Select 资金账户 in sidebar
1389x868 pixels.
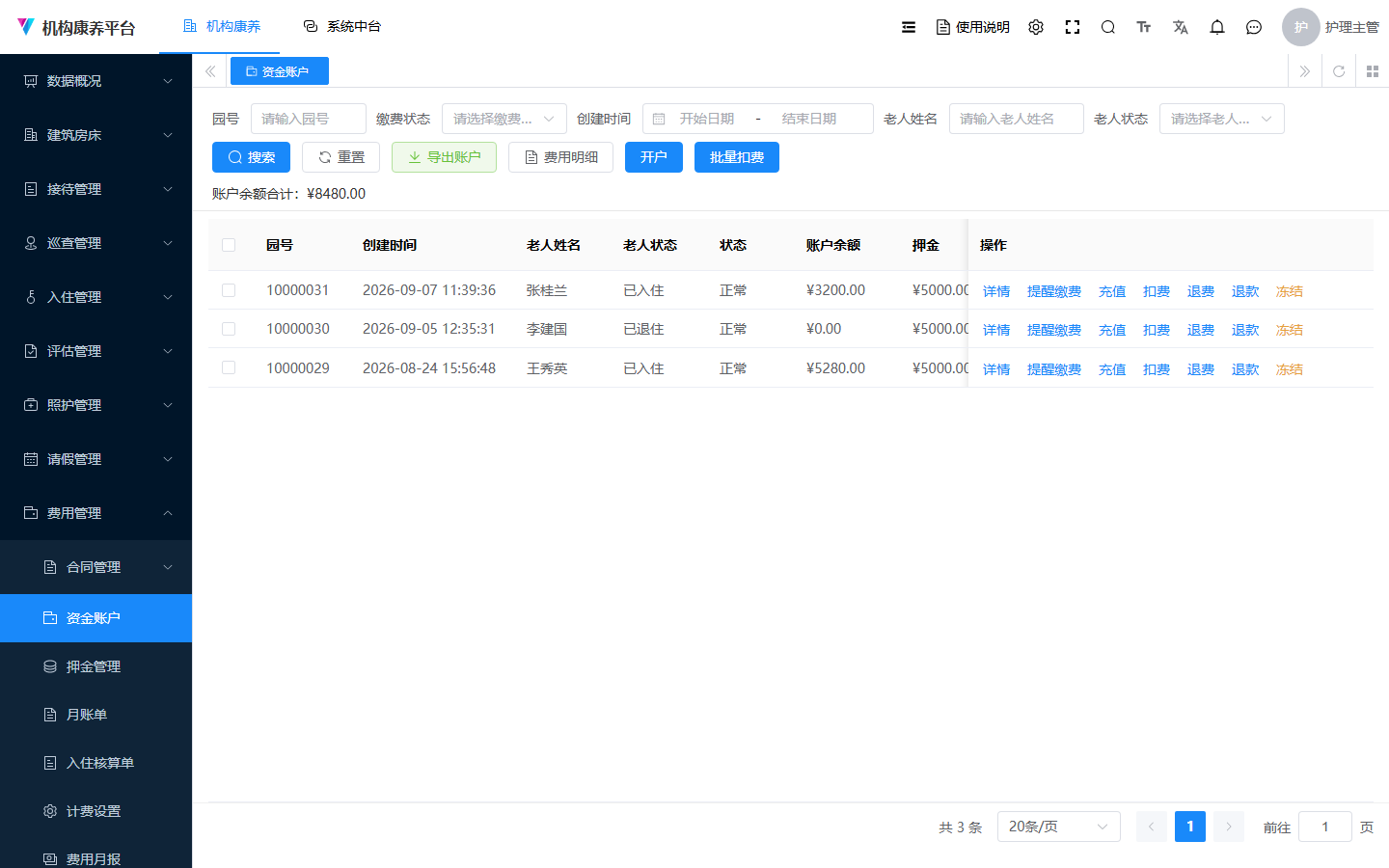[95, 618]
